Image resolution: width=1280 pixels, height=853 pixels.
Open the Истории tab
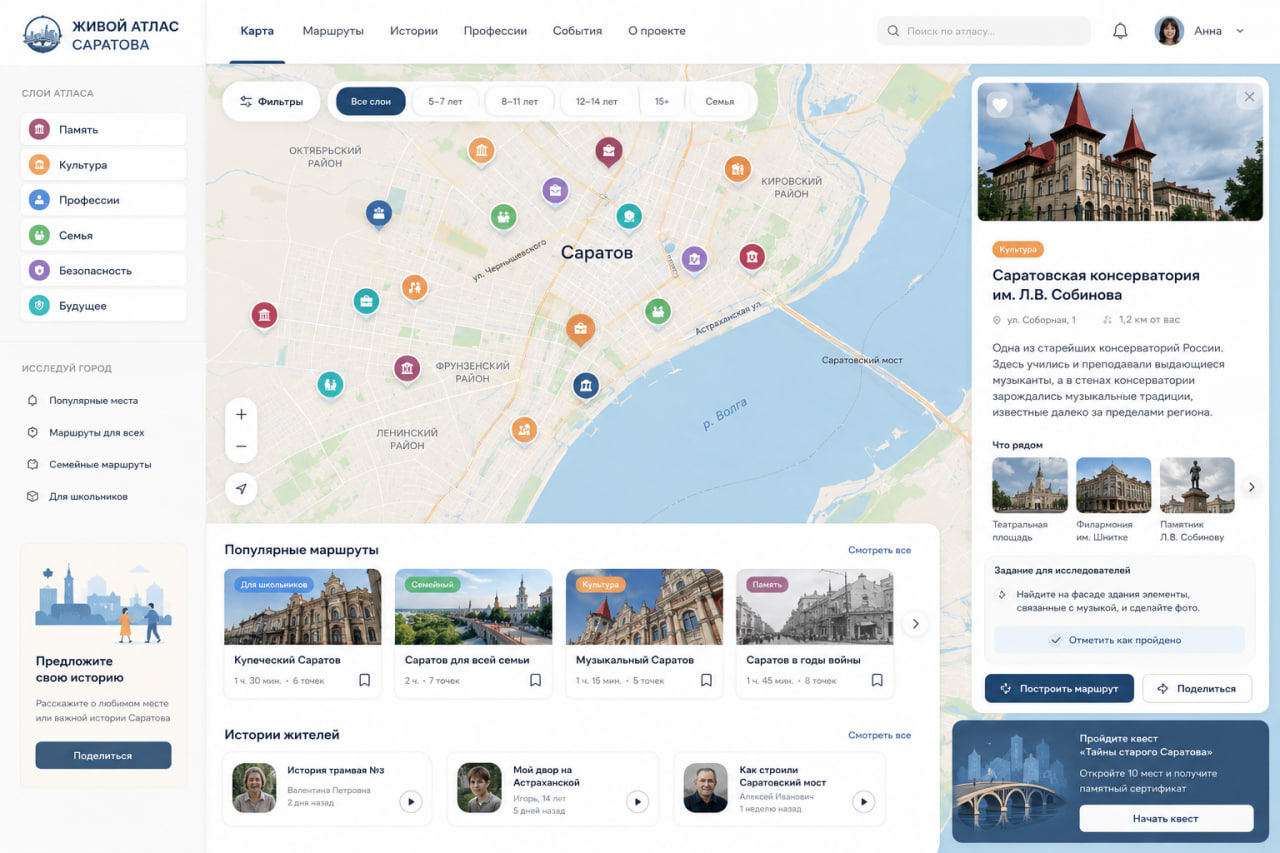[x=414, y=31]
